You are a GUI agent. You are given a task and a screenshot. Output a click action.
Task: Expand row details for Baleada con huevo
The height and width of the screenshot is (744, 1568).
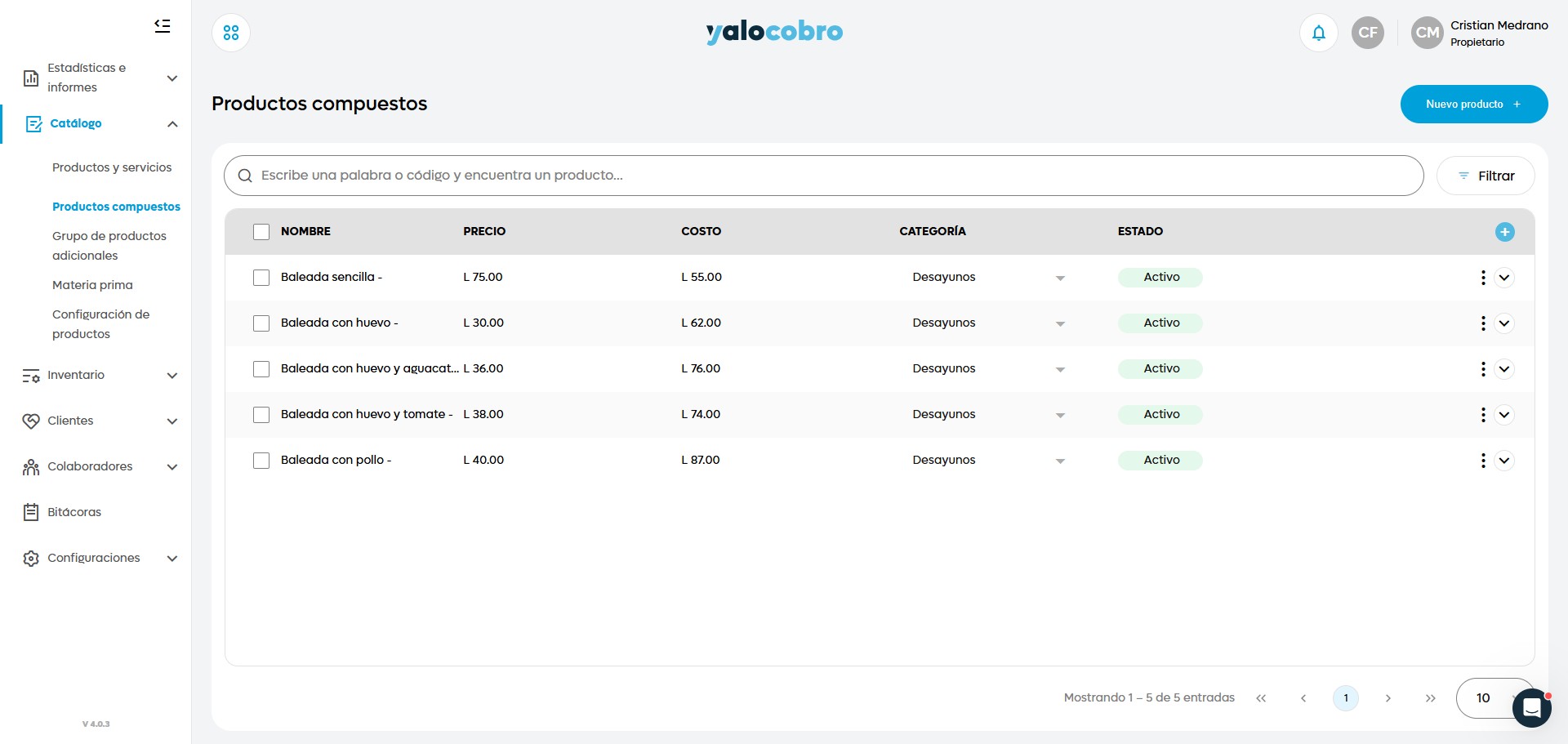tap(1504, 323)
